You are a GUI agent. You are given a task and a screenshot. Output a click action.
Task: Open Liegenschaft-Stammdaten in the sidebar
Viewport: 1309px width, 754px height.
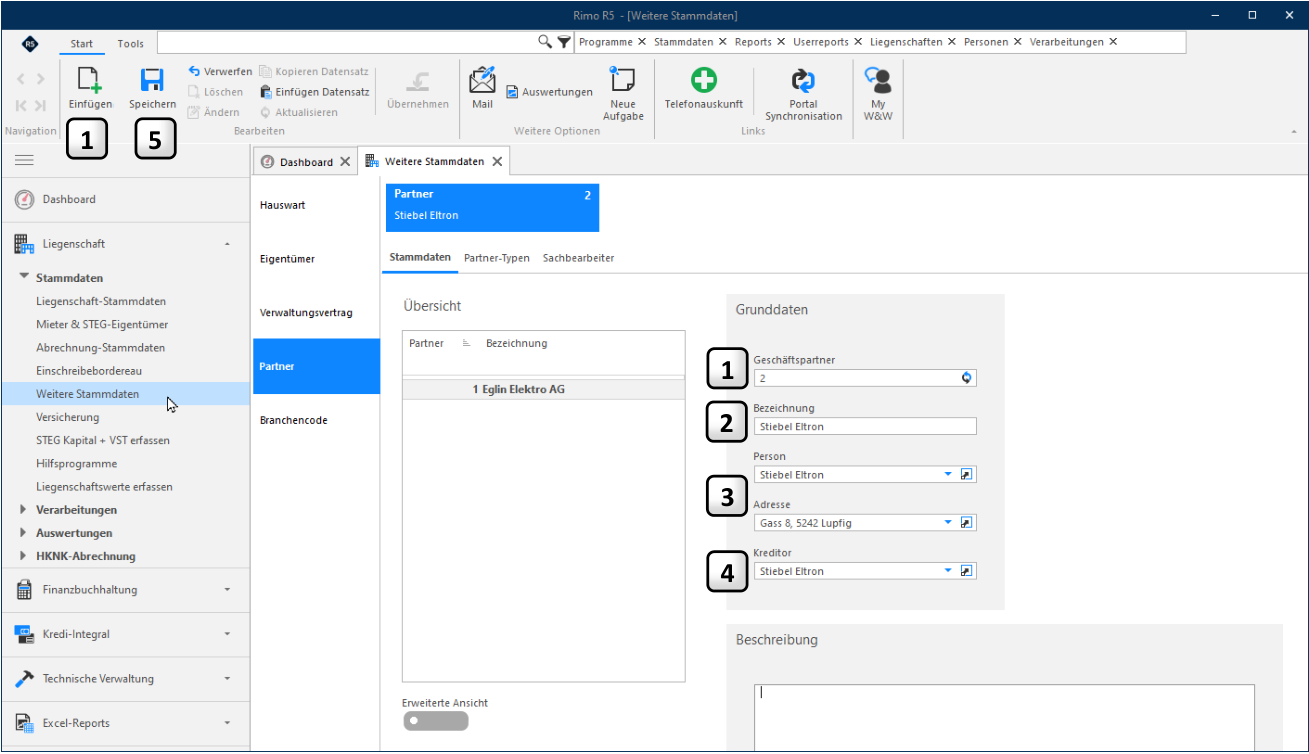(x=101, y=301)
